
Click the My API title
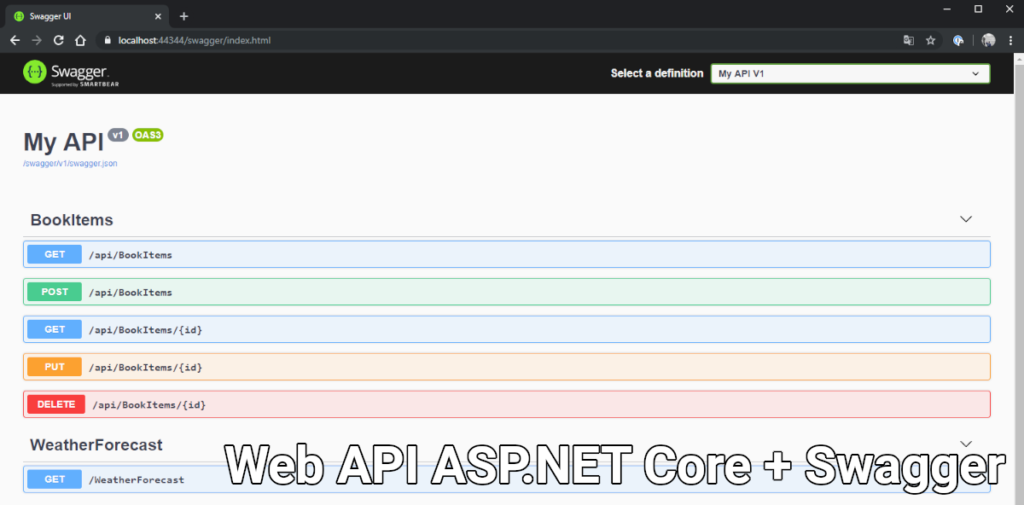pyautogui.click(x=63, y=142)
